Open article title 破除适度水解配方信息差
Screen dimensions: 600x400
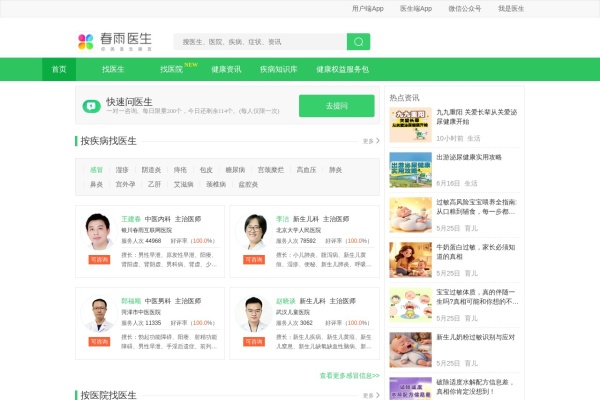coord(475,387)
